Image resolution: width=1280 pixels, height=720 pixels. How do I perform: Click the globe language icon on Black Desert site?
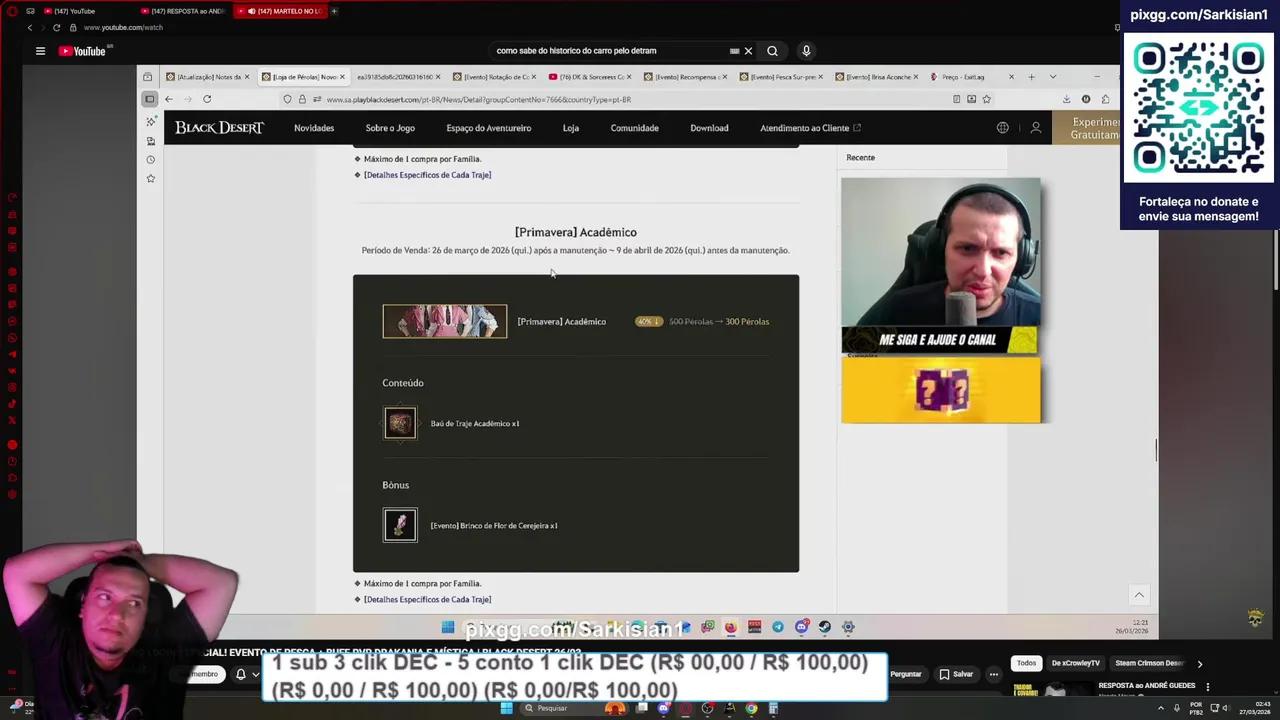[1002, 128]
